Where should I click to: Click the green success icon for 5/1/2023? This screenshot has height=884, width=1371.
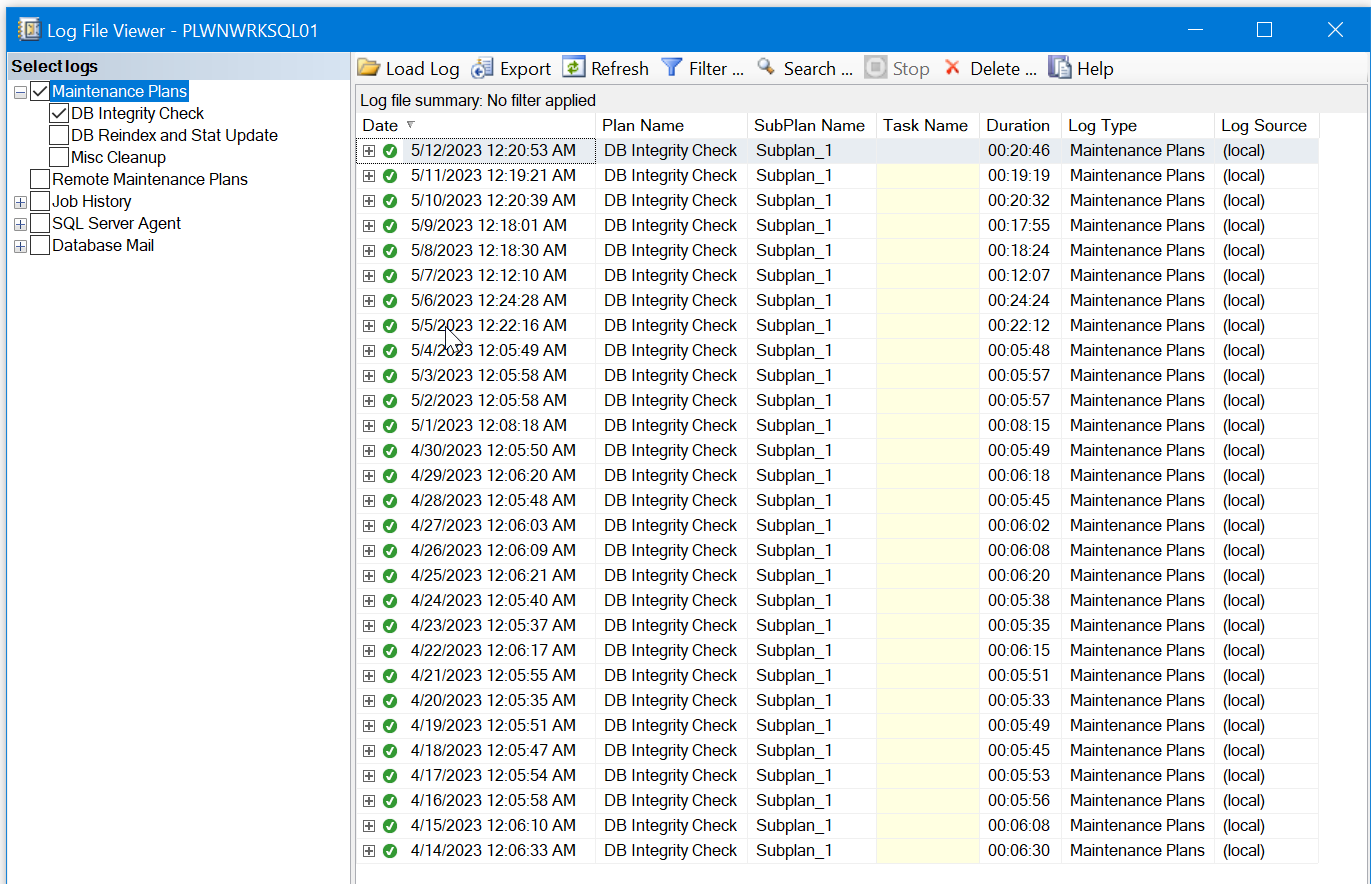(390, 426)
